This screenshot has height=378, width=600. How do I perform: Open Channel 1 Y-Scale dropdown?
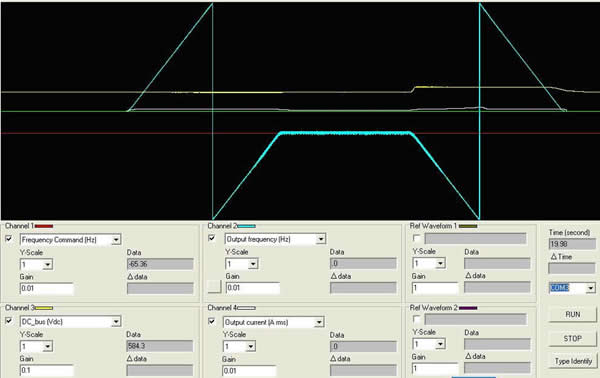pyautogui.click(x=47, y=264)
